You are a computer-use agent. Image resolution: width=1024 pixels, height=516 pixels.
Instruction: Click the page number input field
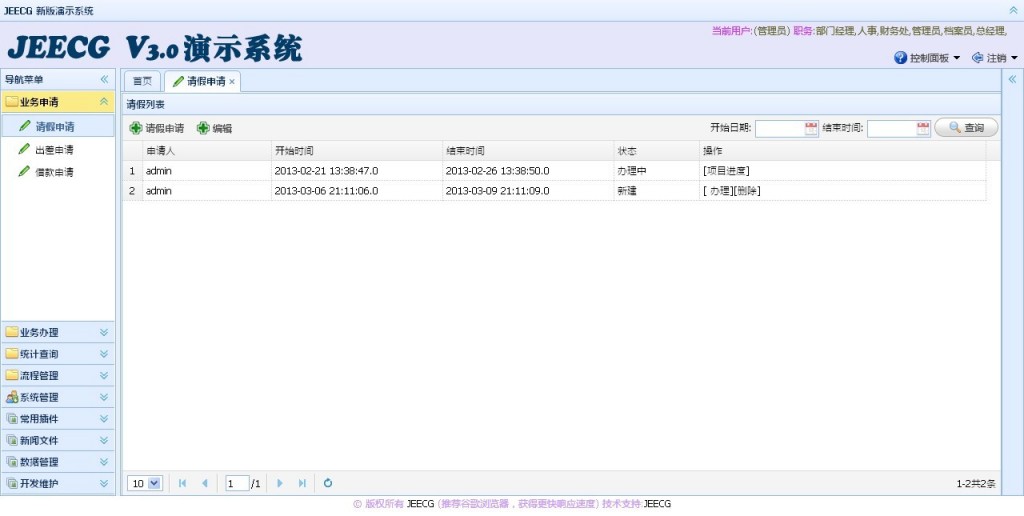[x=236, y=483]
